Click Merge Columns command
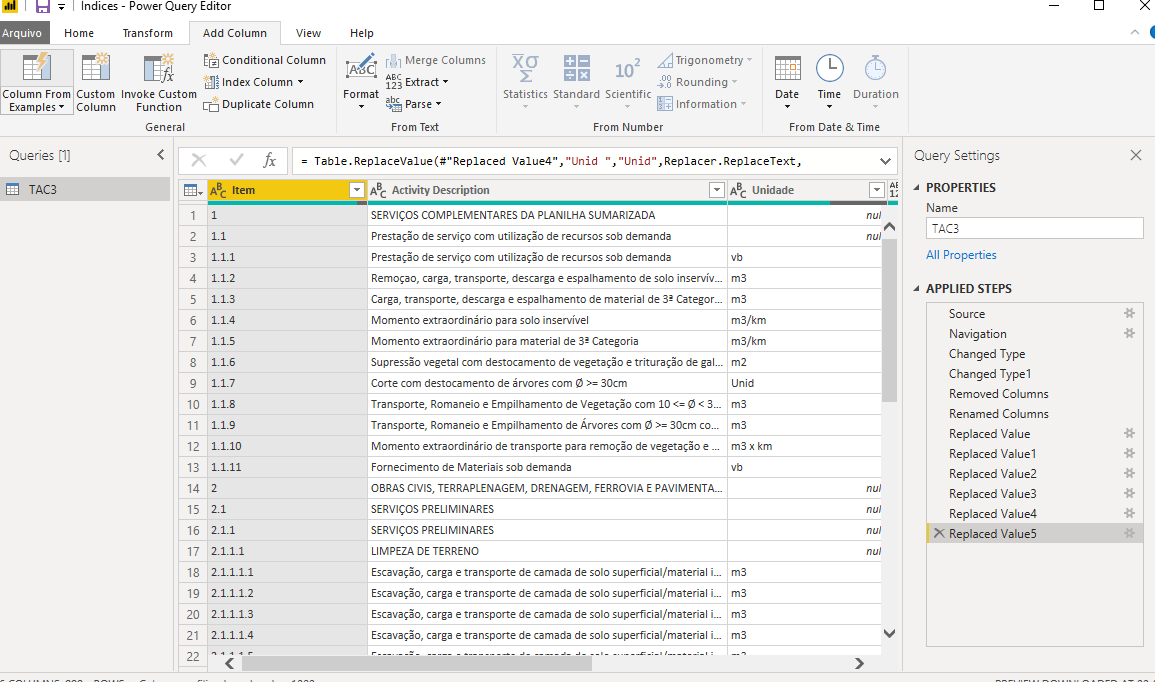The image size is (1155, 682). [435, 60]
